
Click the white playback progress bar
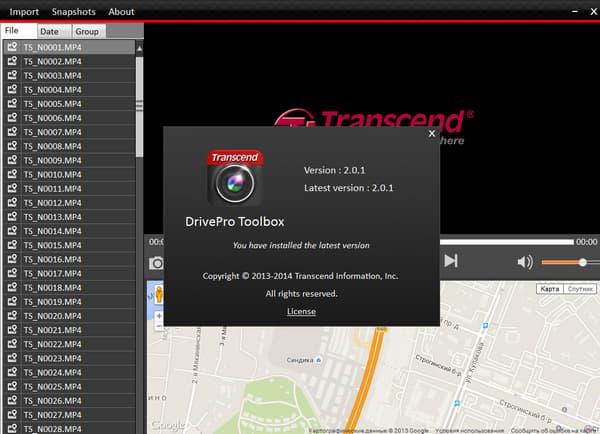coord(507,242)
